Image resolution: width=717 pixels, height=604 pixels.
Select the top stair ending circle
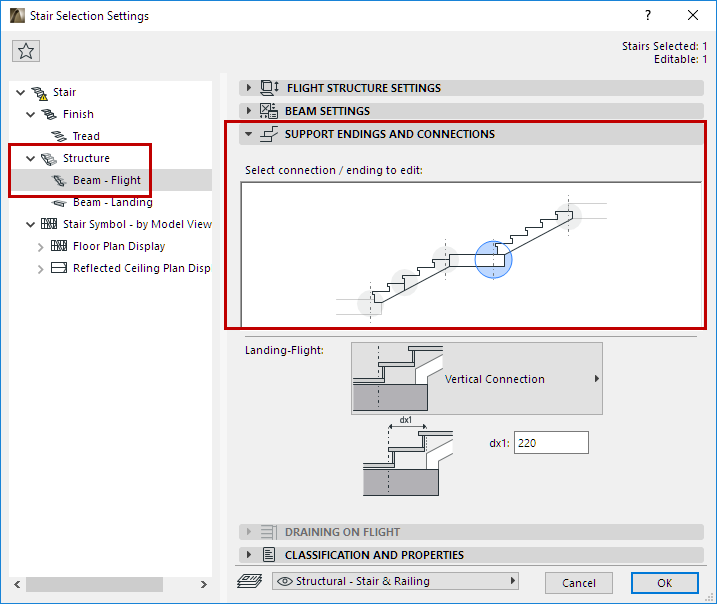coord(569,215)
